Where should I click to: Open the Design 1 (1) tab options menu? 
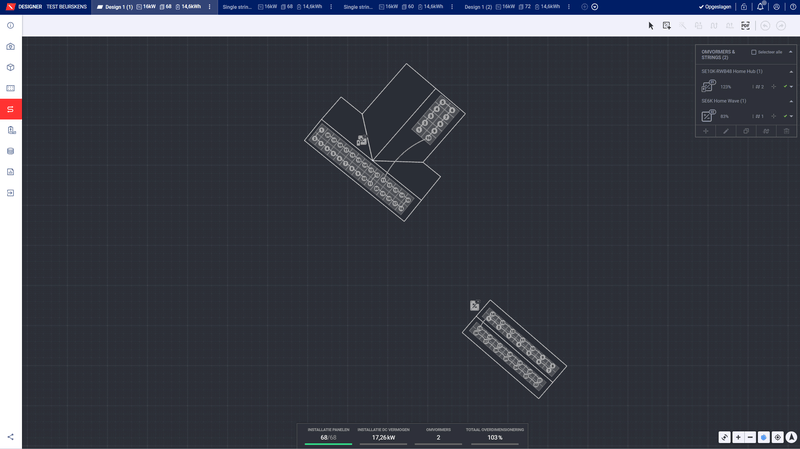pyautogui.click(x=209, y=7)
